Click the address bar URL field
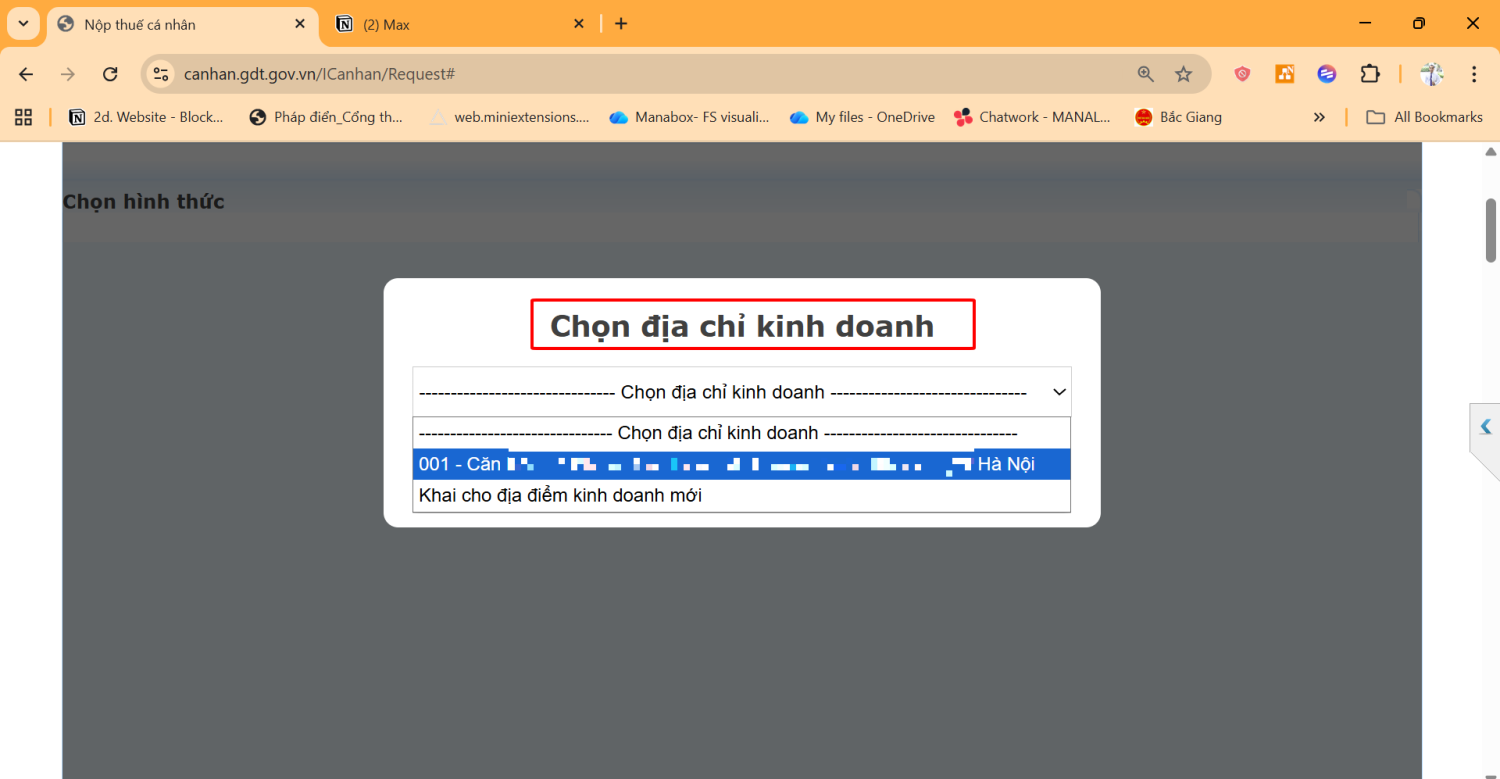The height and width of the screenshot is (779, 1500). [640, 74]
